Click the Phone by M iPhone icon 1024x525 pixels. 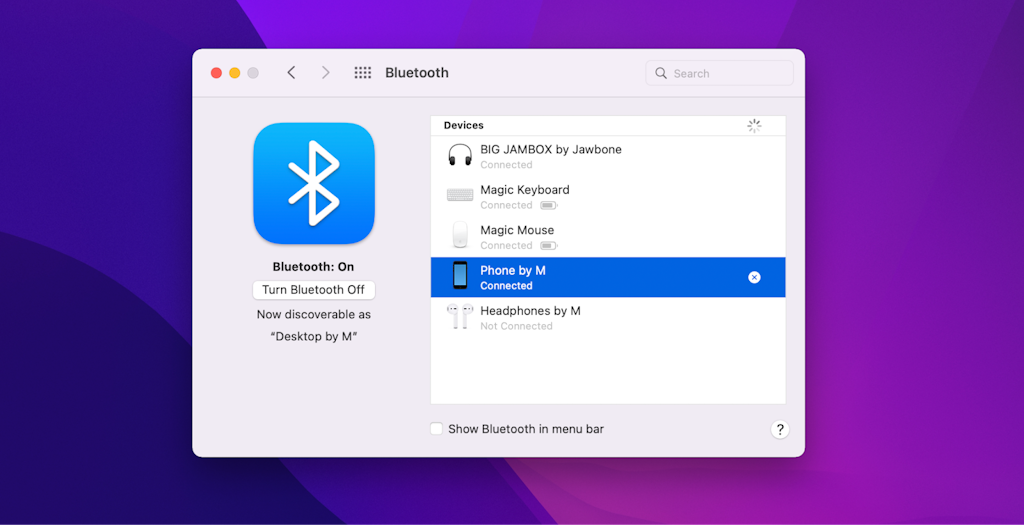[x=460, y=276]
